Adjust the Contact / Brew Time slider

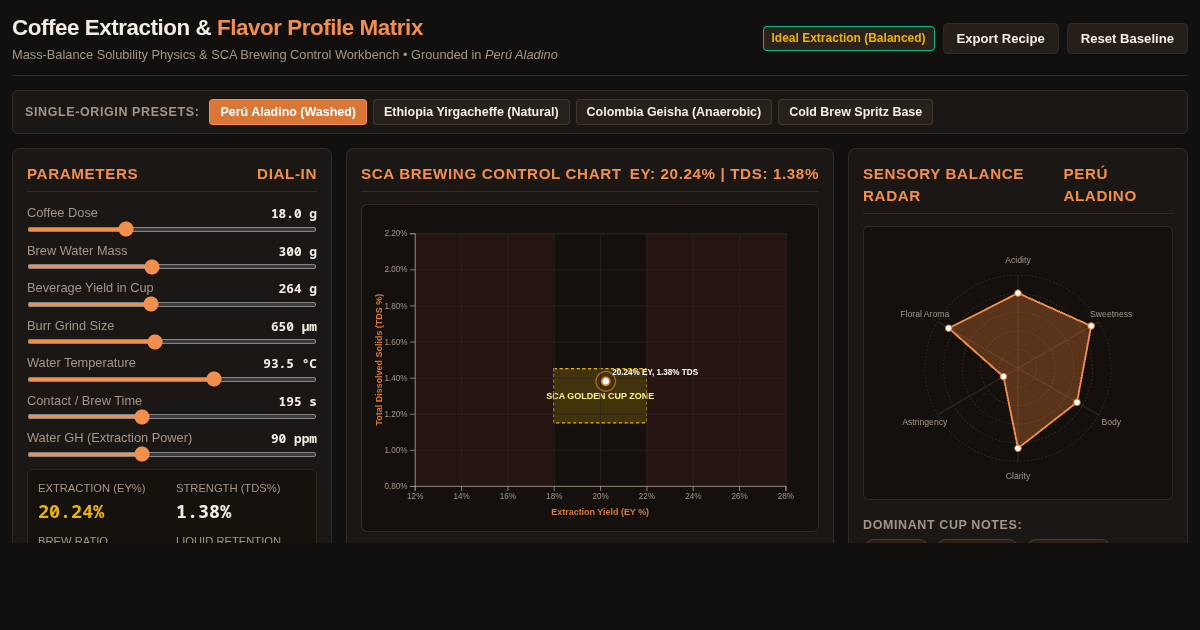coord(172,417)
